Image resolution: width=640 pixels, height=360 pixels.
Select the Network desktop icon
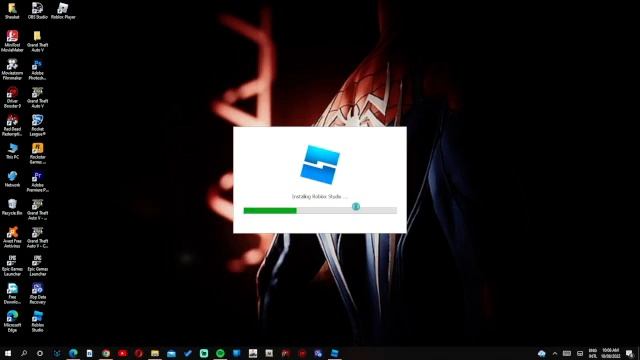tap(12, 179)
